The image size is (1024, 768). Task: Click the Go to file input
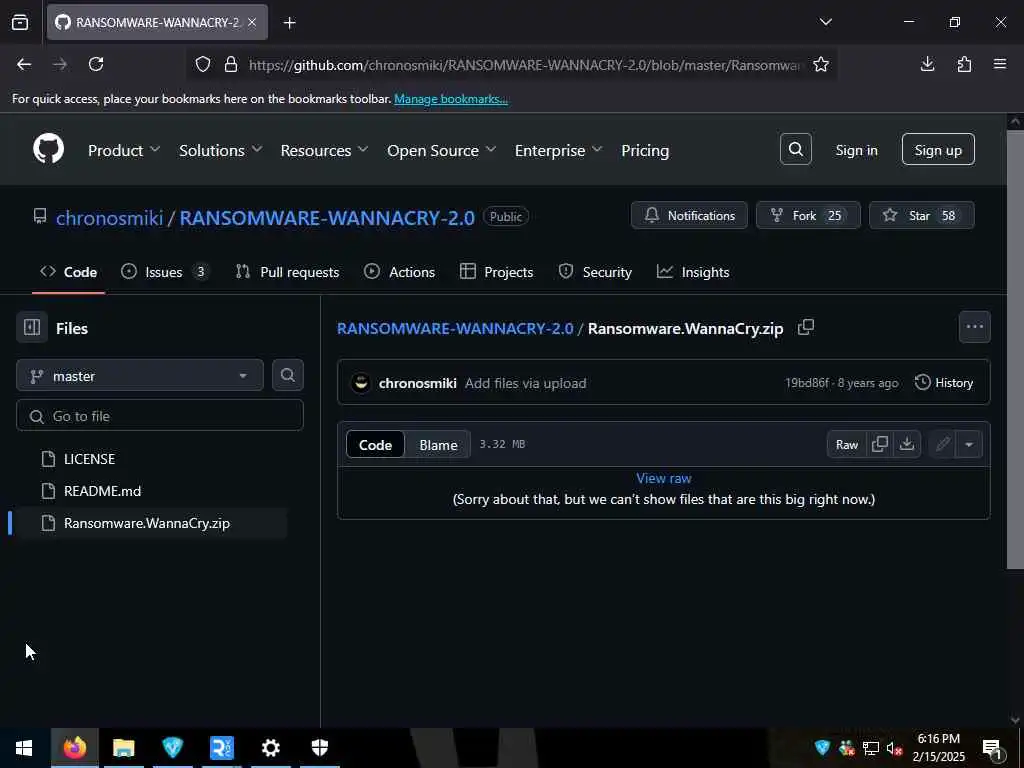160,415
